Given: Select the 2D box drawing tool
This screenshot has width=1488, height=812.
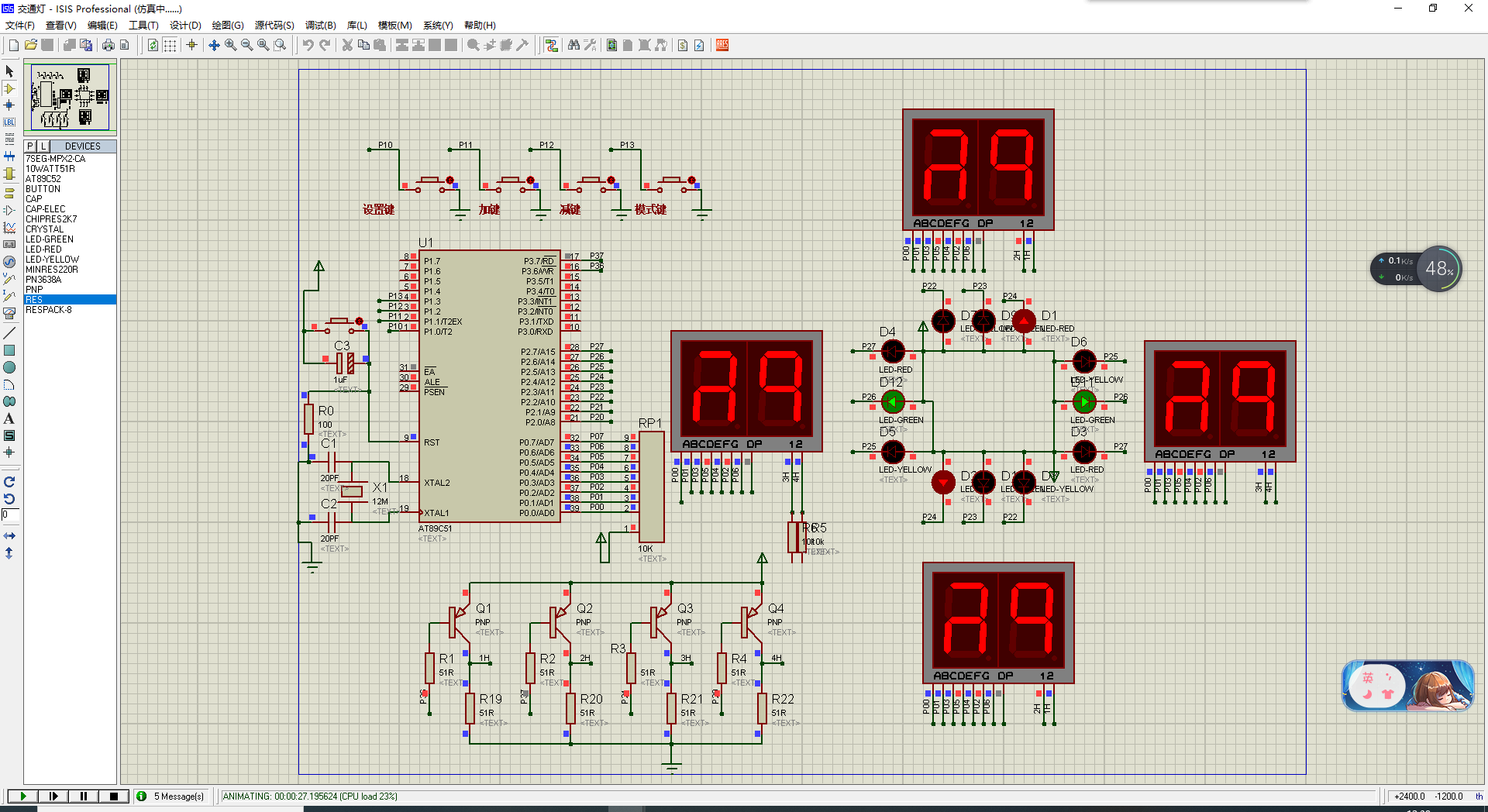Looking at the screenshot, I should coord(9,350).
